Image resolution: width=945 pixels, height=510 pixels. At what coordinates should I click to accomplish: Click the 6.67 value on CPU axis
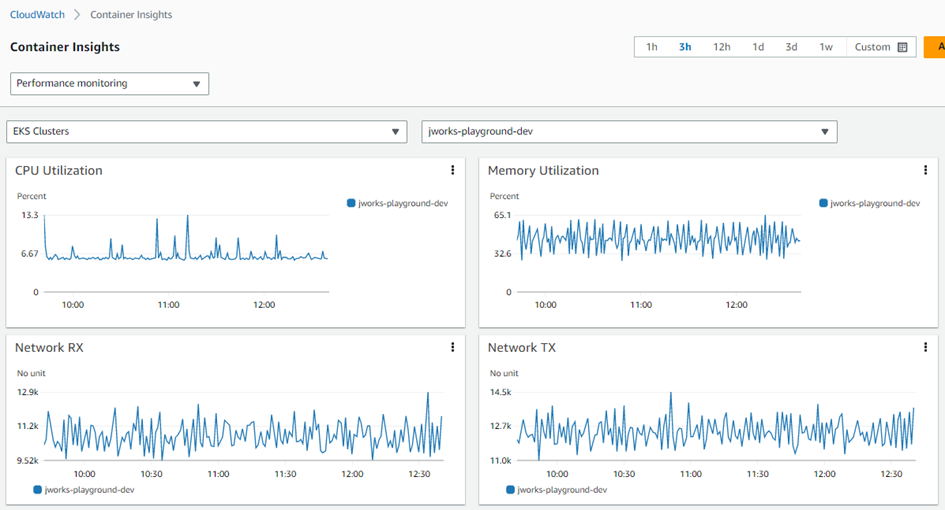pos(30,254)
